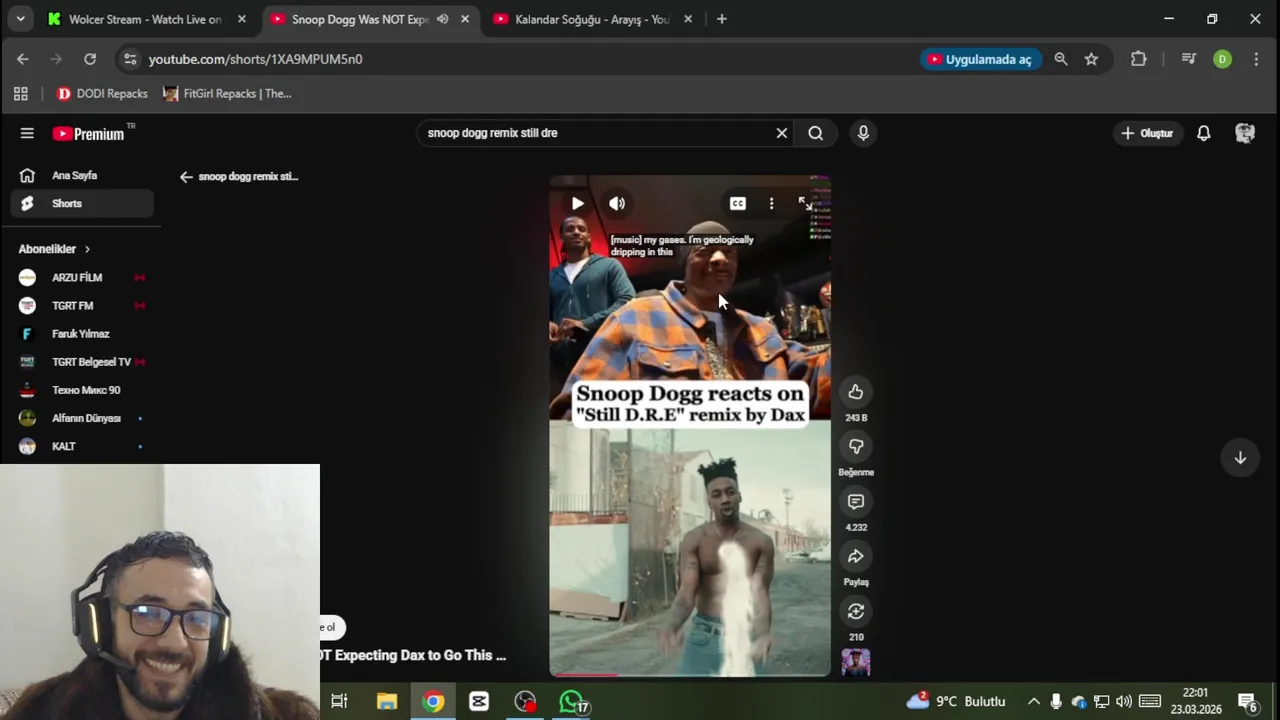The image size is (1280, 720).
Task: Start voice search with the microphone
Action: click(863, 133)
